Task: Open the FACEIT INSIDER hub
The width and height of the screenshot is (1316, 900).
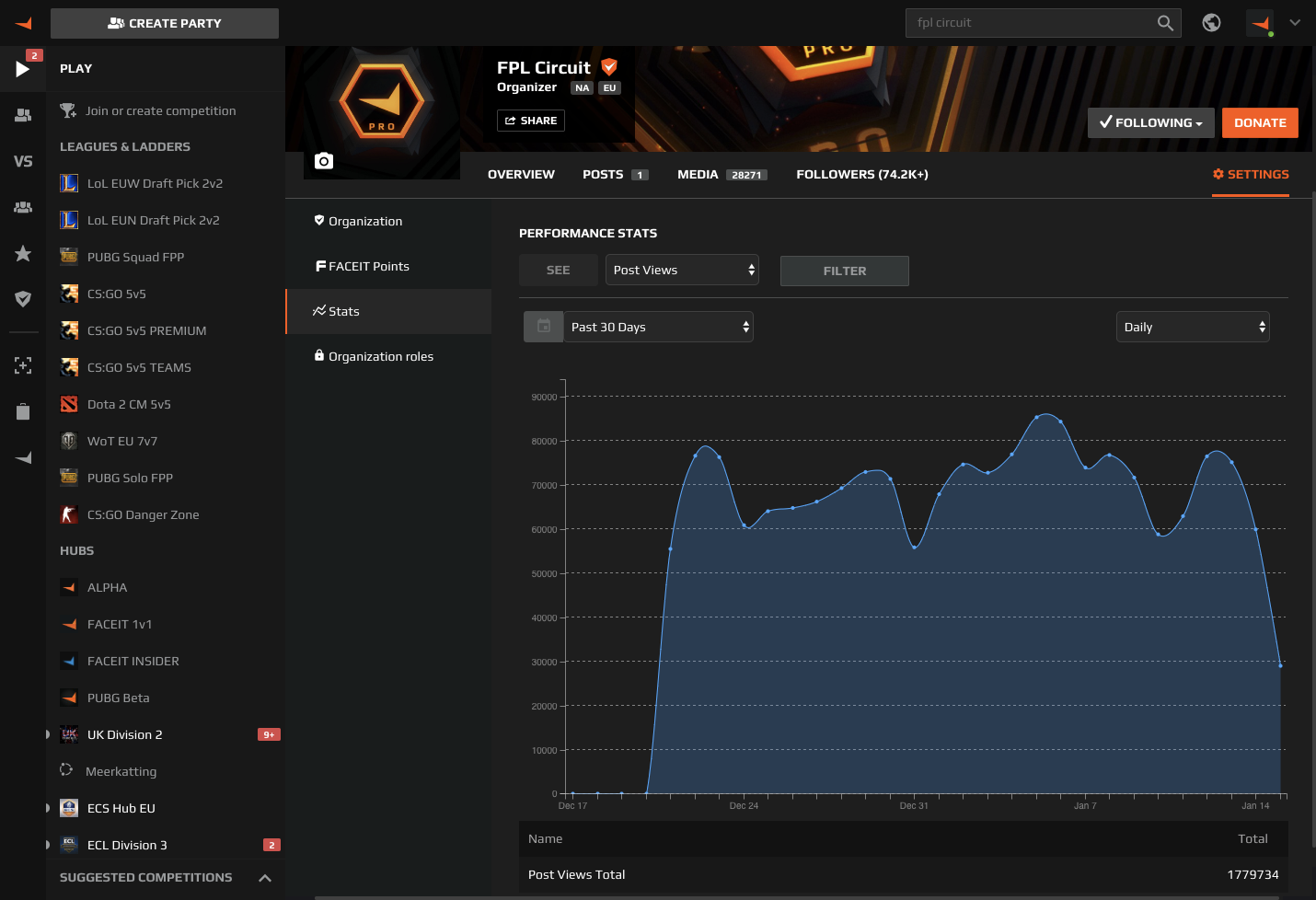Action: 121,661
